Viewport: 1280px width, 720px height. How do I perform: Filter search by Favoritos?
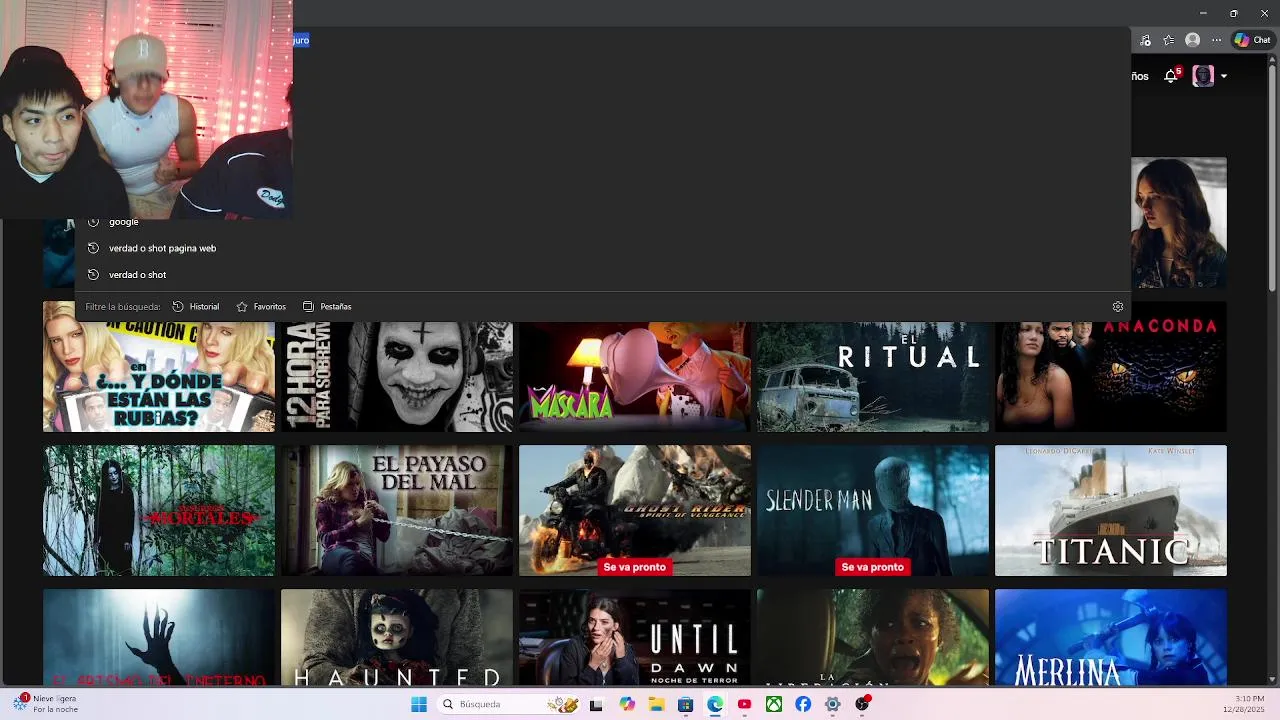pos(261,307)
